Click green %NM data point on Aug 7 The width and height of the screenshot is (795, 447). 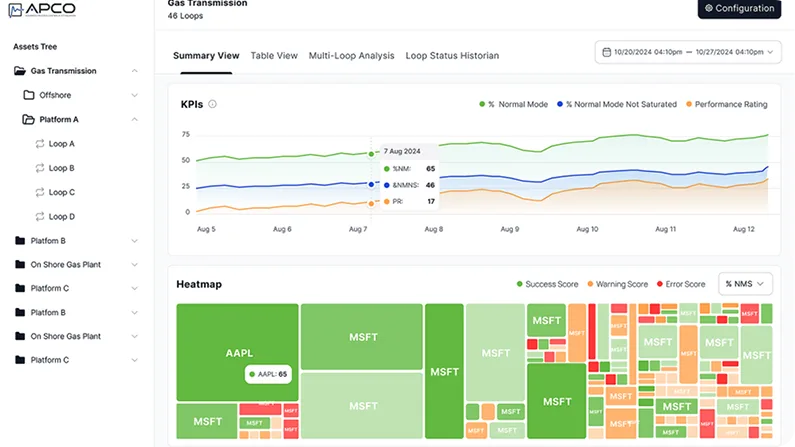(x=371, y=154)
